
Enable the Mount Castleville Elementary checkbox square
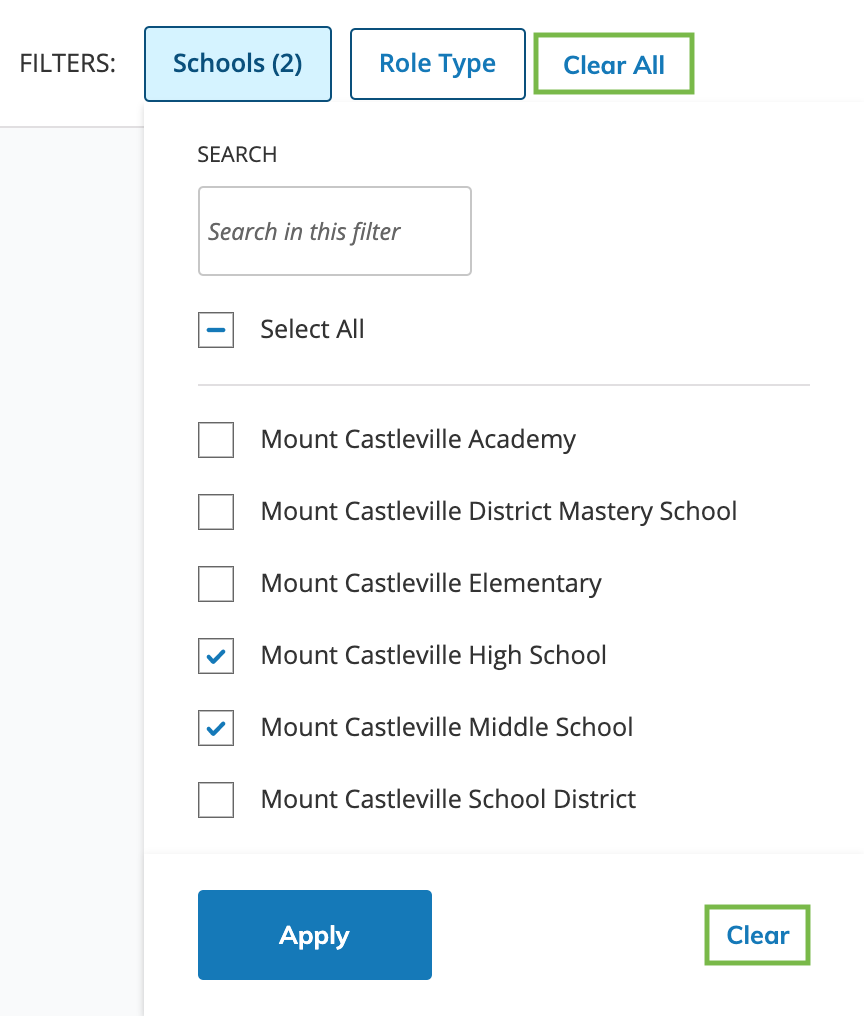pyautogui.click(x=216, y=584)
